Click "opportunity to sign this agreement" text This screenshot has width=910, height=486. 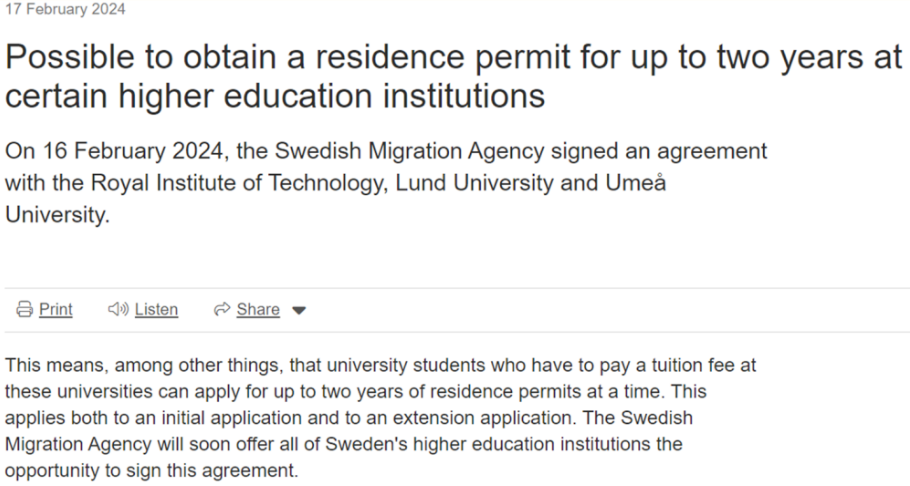[151, 470]
